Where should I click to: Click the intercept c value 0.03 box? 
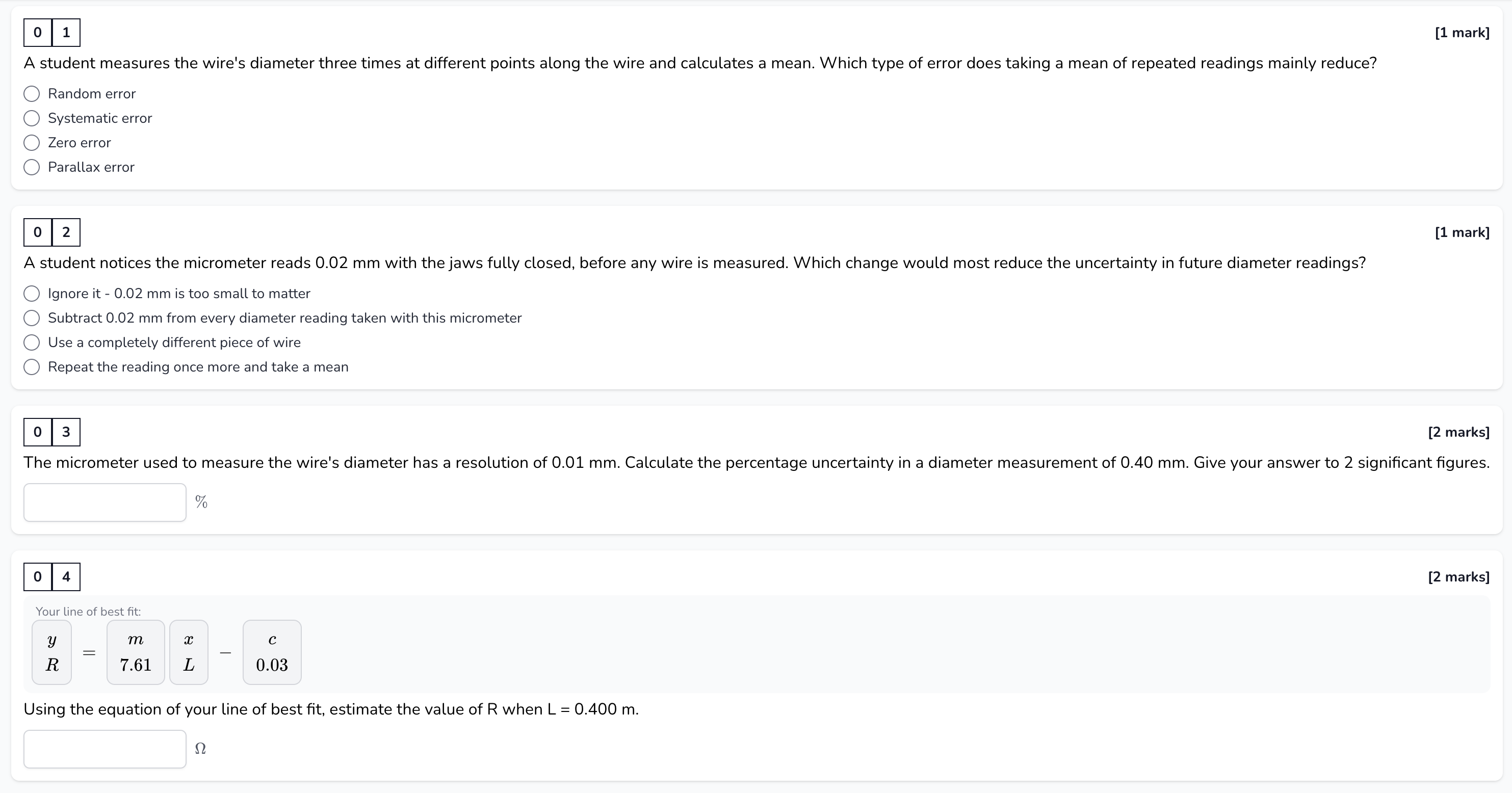272,652
